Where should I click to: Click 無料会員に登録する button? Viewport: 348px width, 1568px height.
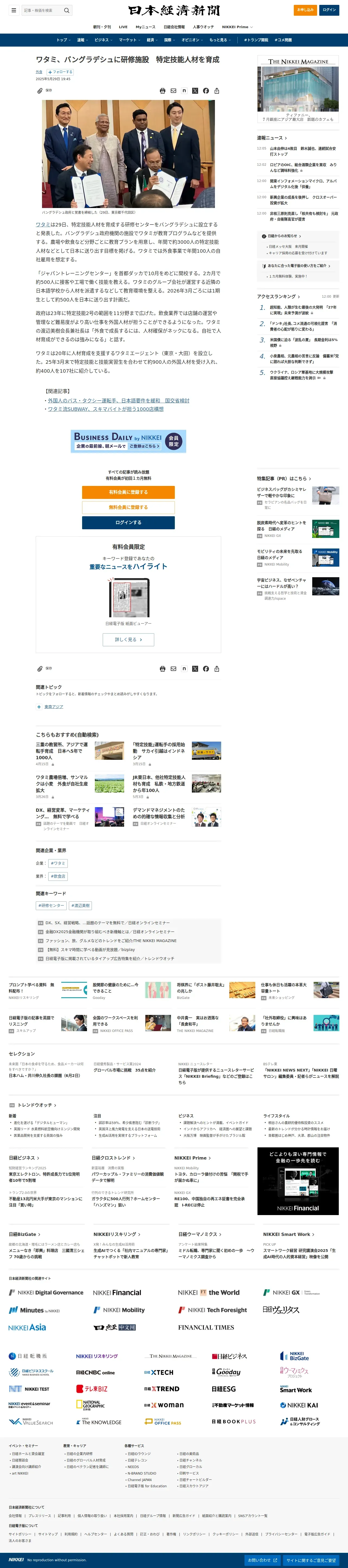pyautogui.click(x=128, y=507)
